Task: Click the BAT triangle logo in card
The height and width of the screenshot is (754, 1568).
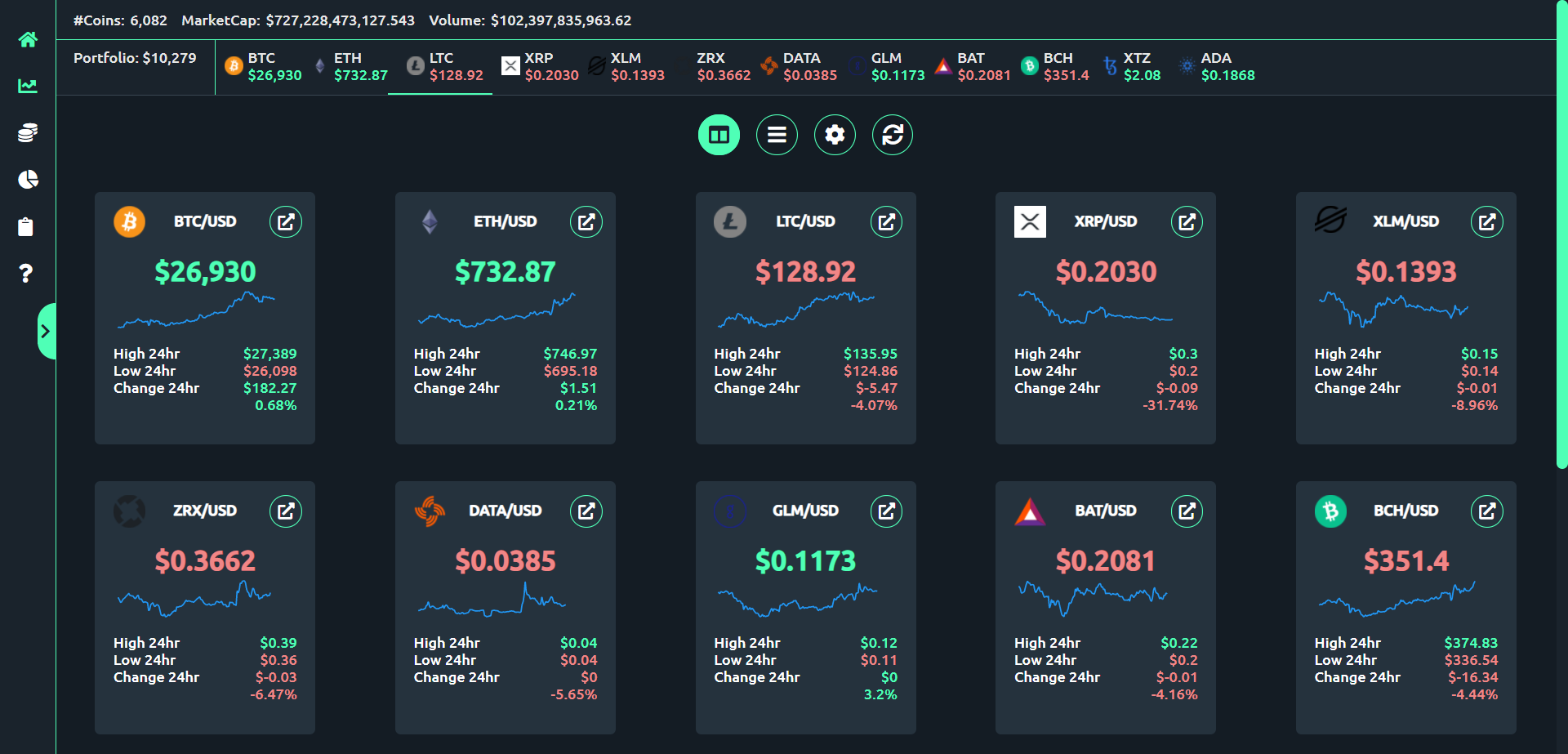Action: (1030, 511)
